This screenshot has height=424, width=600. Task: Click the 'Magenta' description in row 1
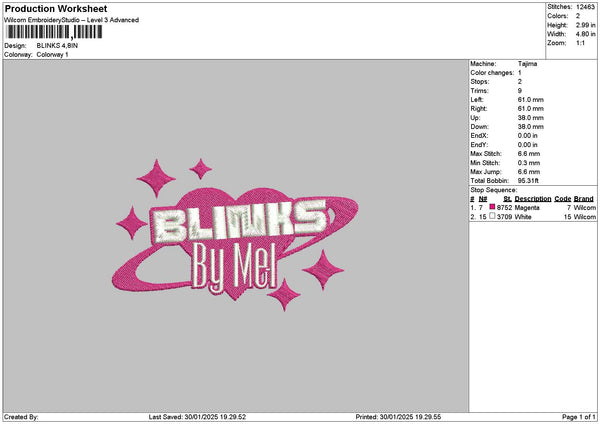tap(527, 208)
